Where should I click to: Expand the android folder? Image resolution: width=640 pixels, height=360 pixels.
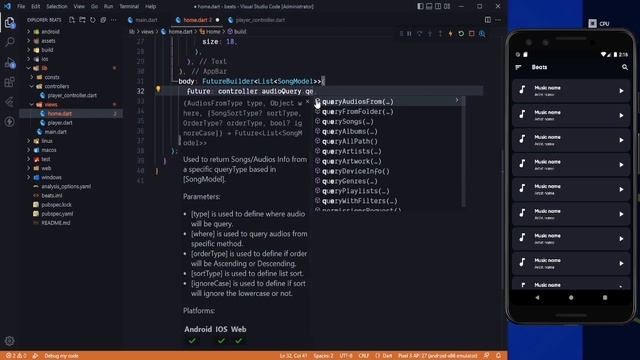point(29,31)
